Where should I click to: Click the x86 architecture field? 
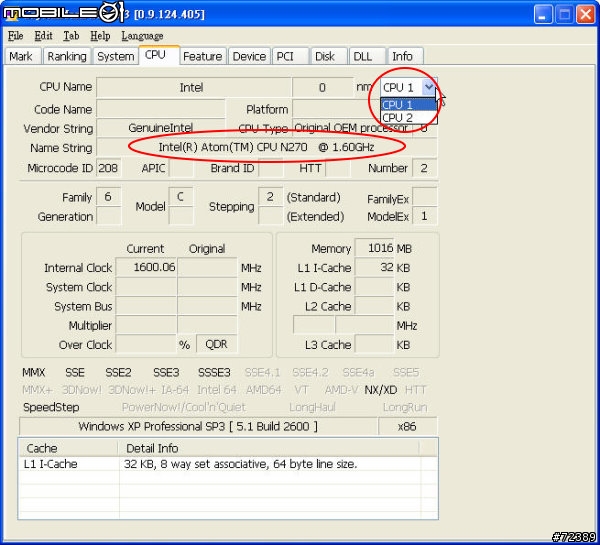(x=407, y=426)
